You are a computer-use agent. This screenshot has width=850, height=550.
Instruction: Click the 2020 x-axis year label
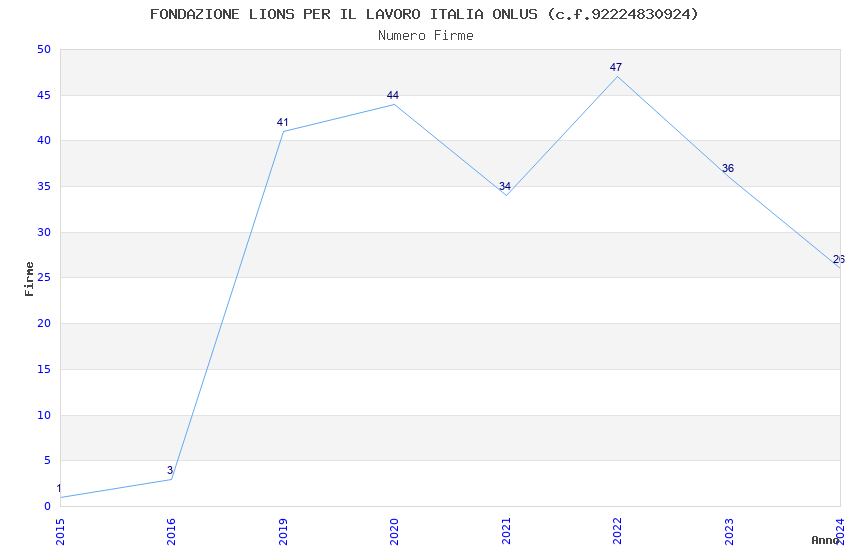point(395,532)
